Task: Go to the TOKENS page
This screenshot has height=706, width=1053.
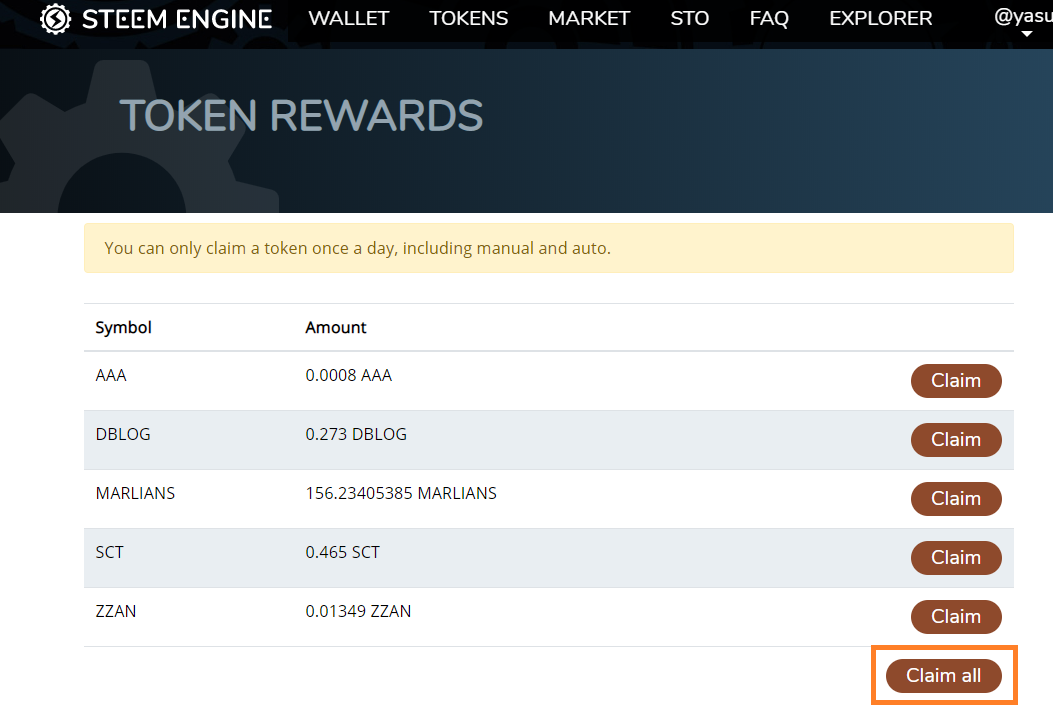Action: 468,19
